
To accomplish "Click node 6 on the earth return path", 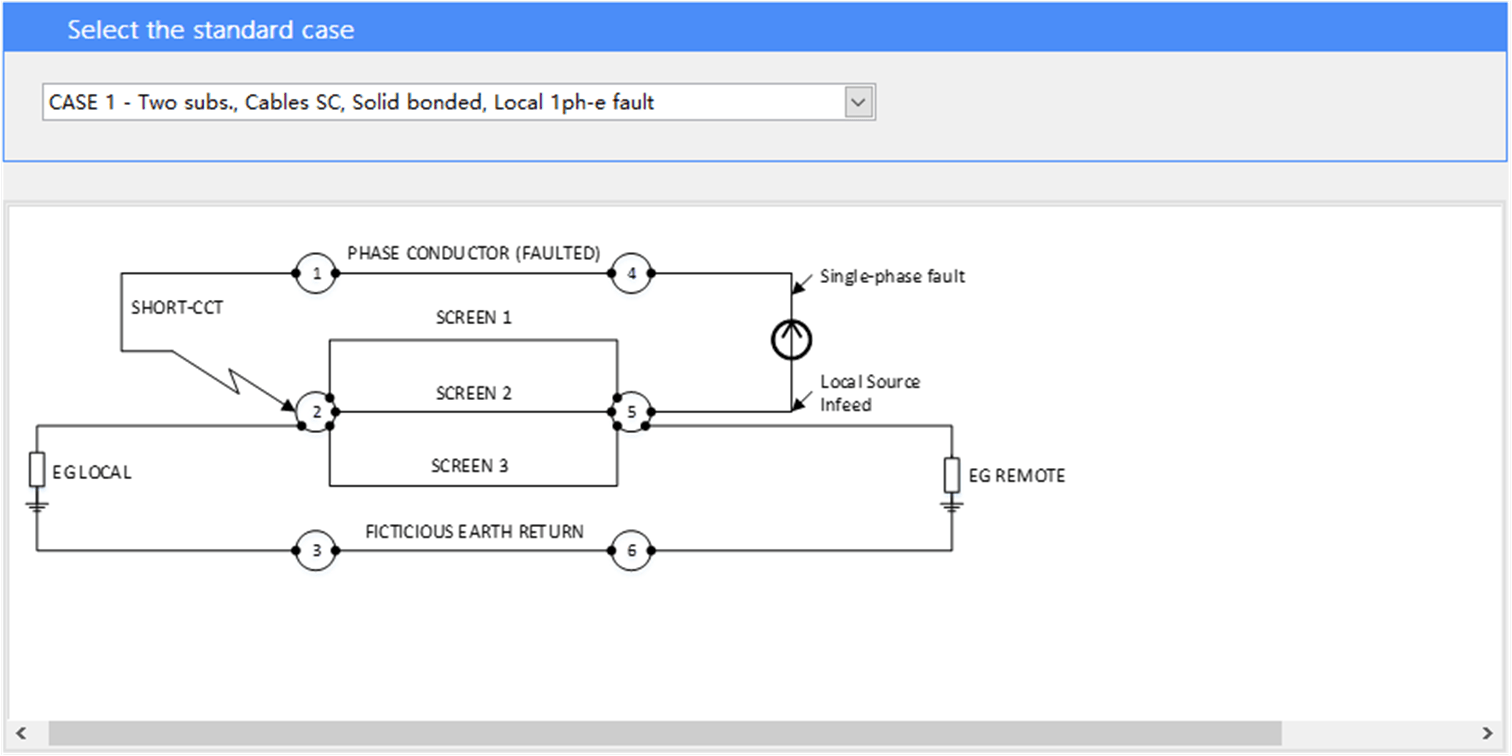I will 631,549.
